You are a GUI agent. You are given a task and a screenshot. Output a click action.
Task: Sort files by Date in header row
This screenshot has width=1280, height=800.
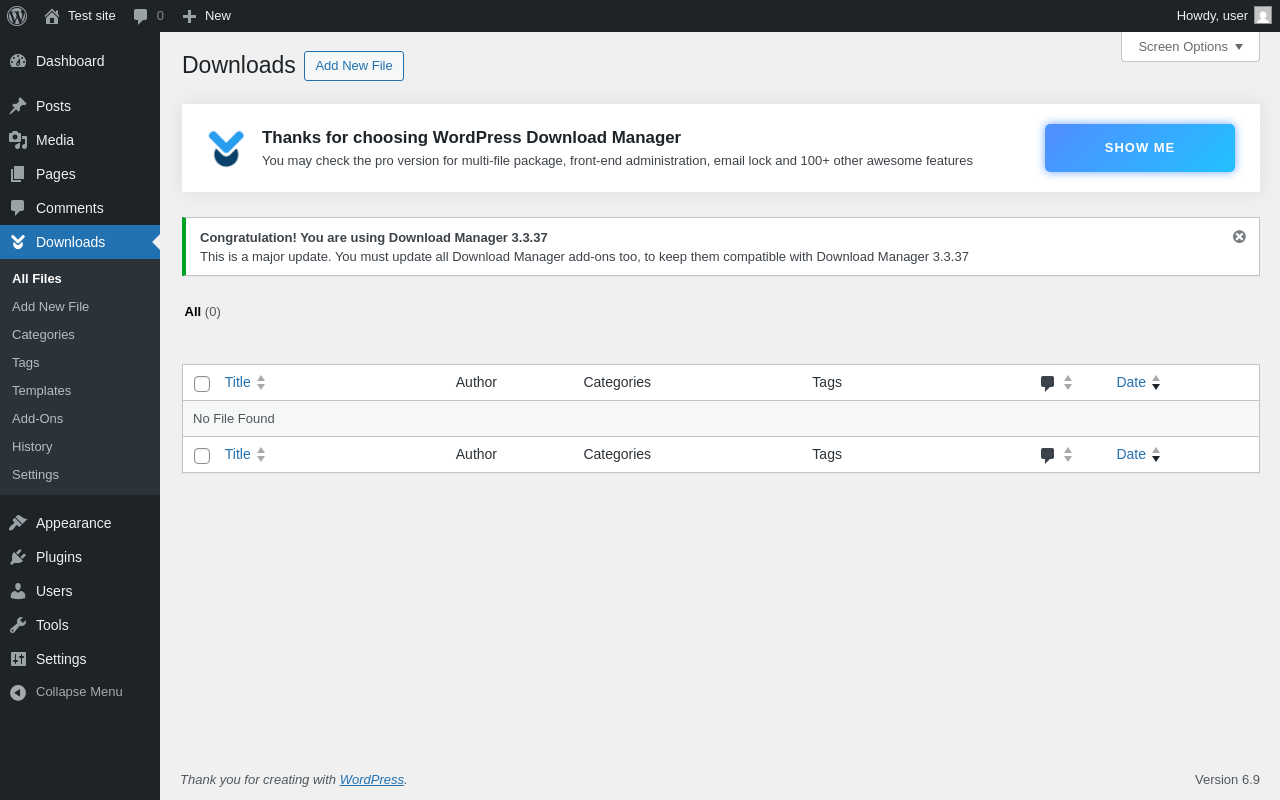pos(1131,382)
